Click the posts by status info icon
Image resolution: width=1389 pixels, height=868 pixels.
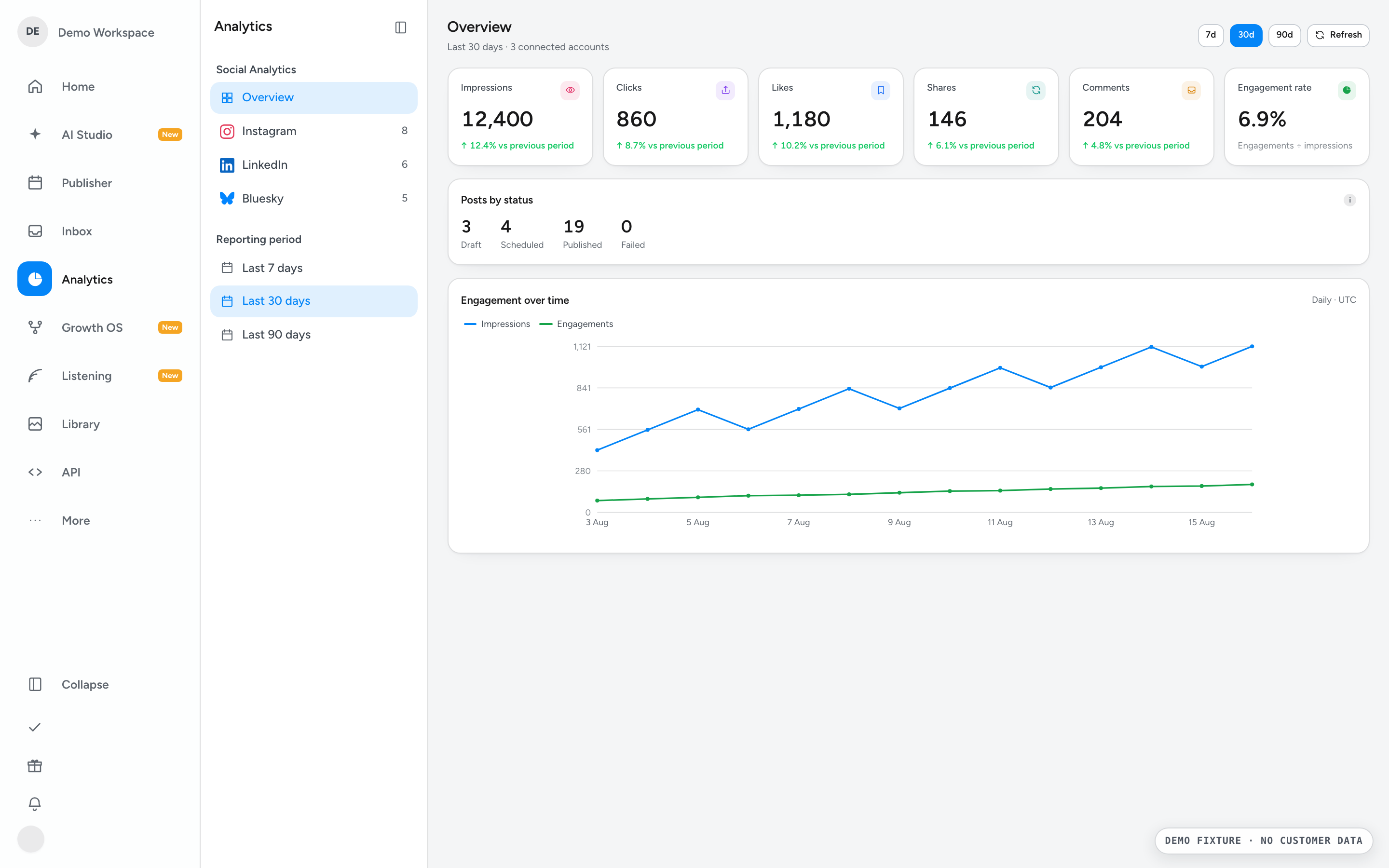pos(1349,200)
